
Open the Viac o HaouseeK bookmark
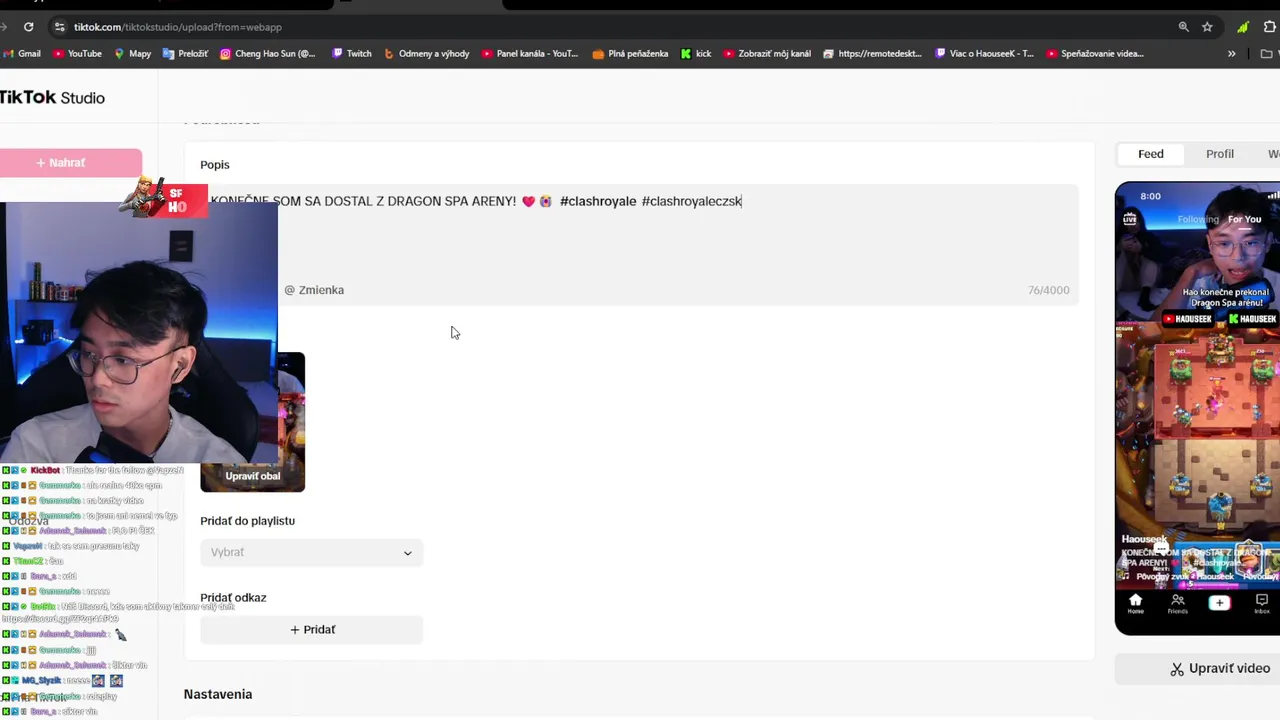(x=984, y=54)
